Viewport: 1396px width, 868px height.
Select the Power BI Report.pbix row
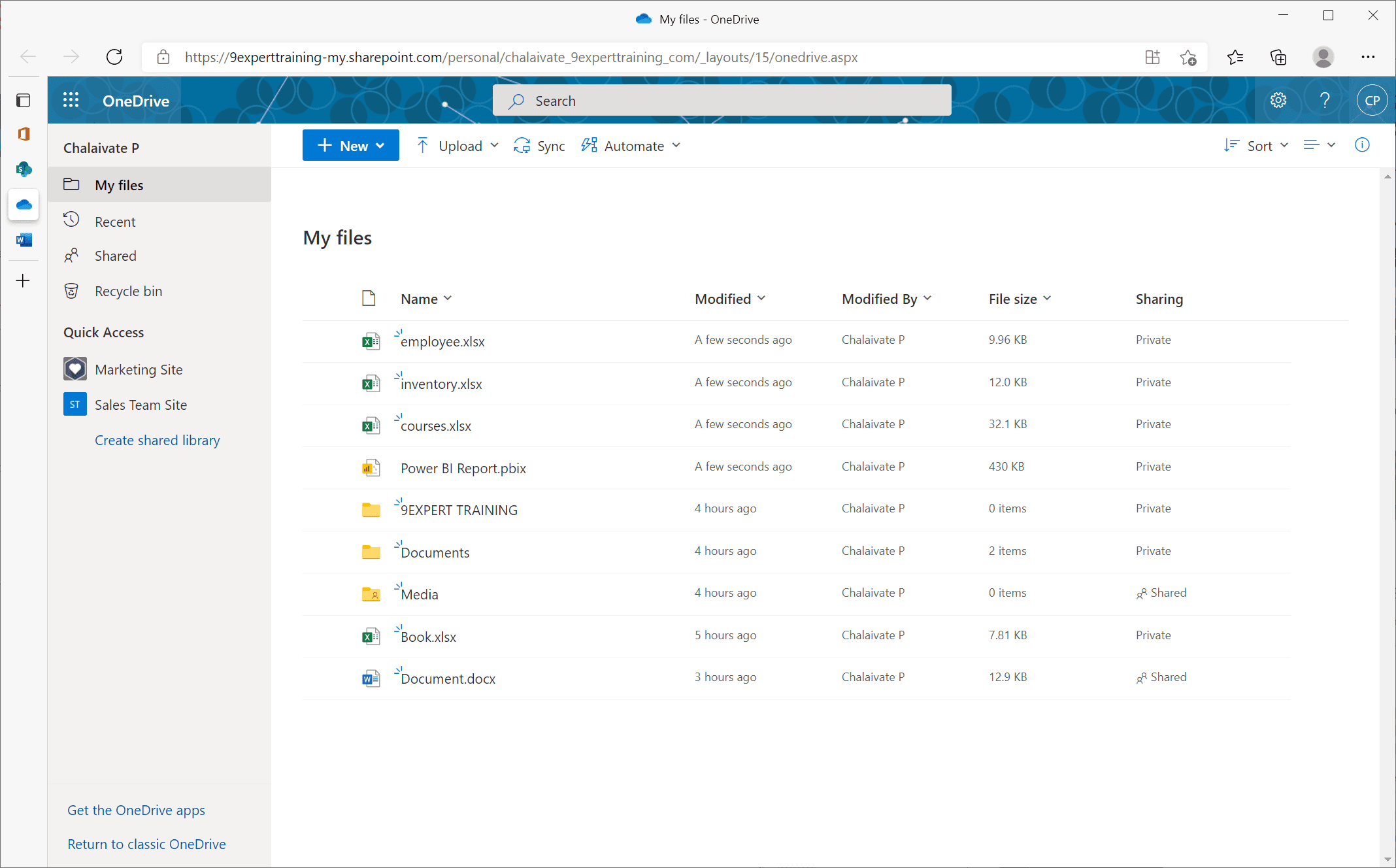coord(463,468)
